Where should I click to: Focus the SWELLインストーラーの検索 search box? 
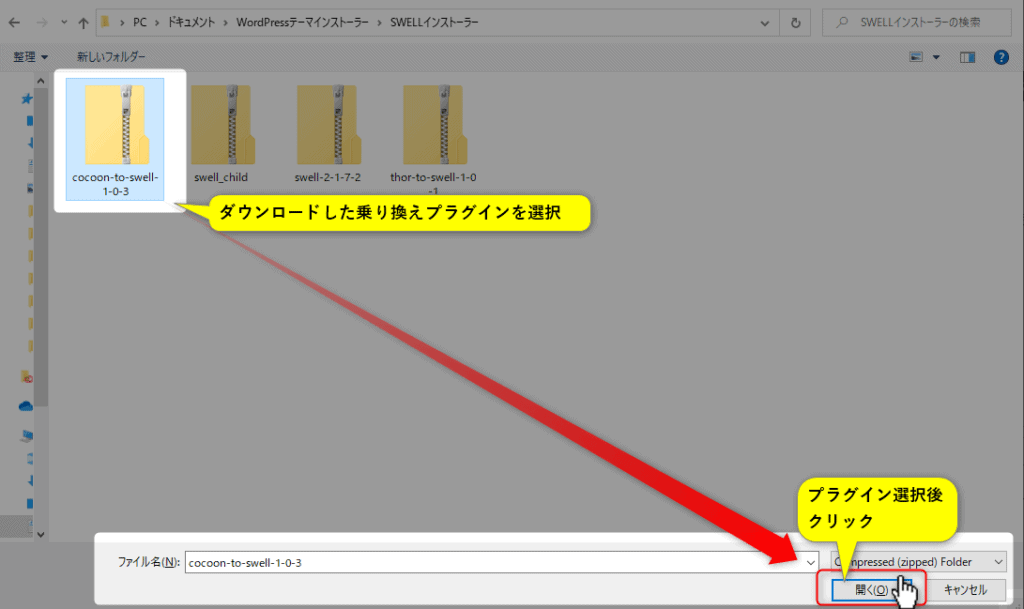(917, 22)
